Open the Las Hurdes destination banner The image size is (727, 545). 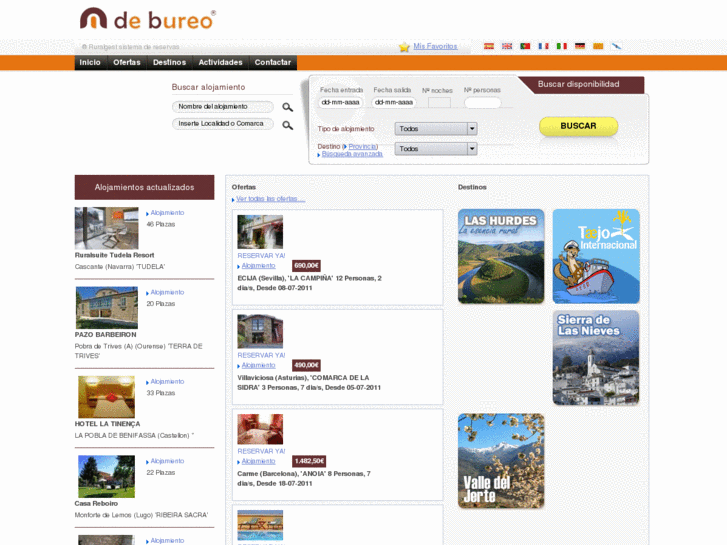[x=501, y=256]
